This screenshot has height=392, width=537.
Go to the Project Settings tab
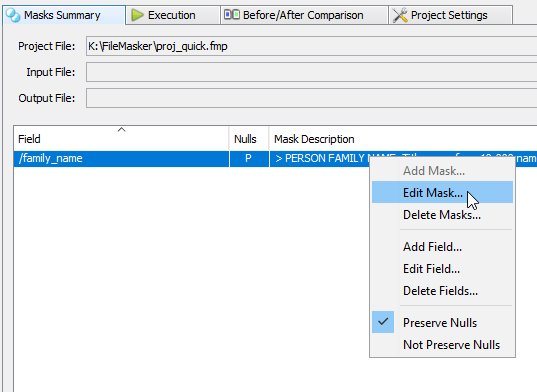point(450,15)
